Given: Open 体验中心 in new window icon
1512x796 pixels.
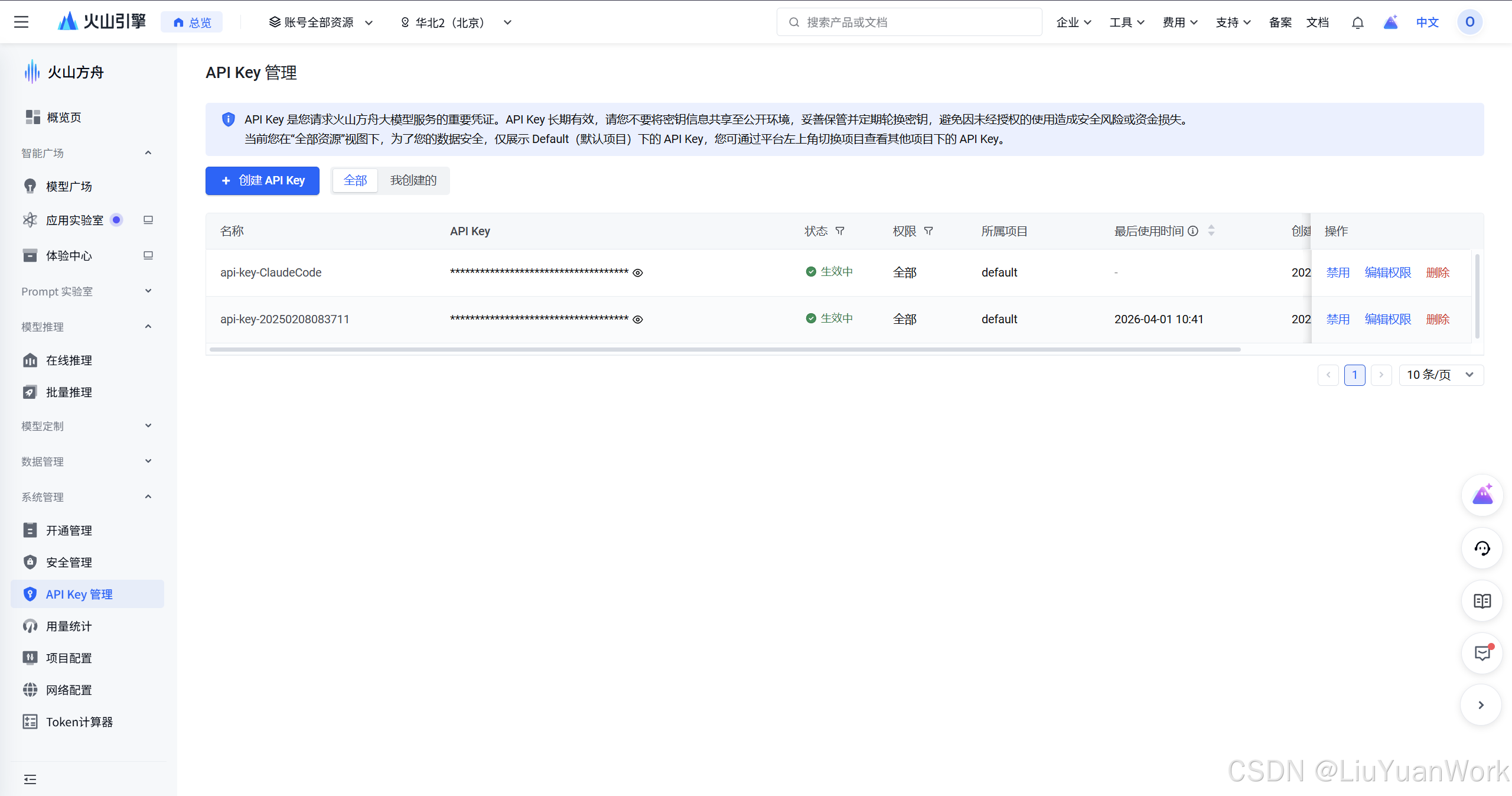Looking at the screenshot, I should click(x=148, y=255).
